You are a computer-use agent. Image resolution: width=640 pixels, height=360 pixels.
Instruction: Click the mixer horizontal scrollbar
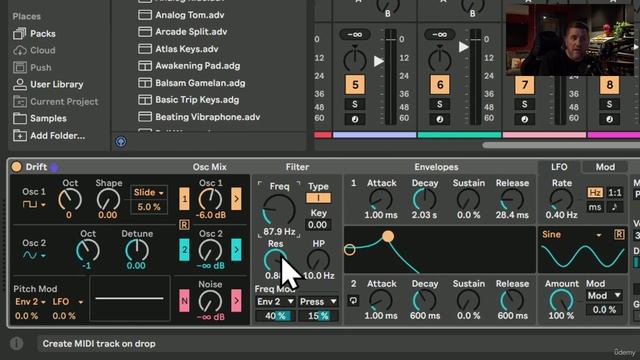[x=561, y=145]
